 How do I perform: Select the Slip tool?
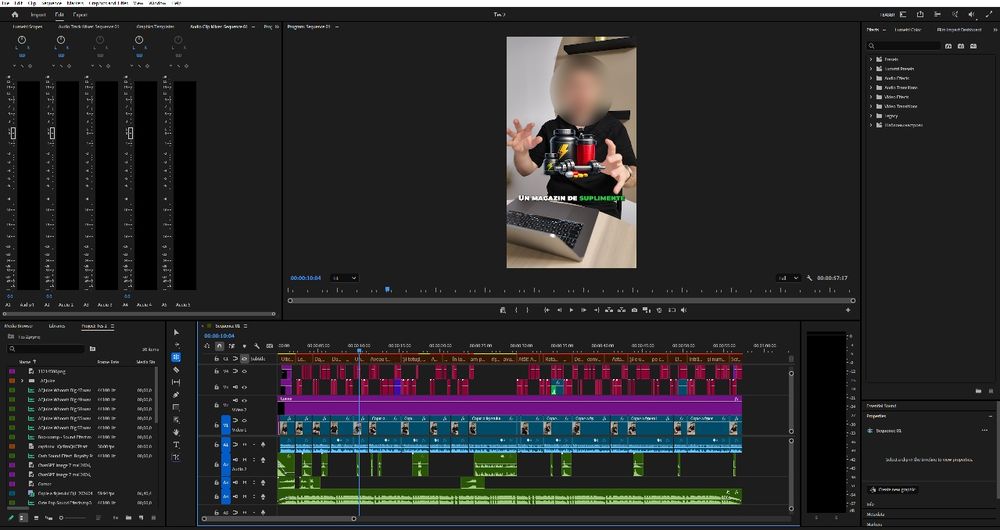click(x=175, y=382)
